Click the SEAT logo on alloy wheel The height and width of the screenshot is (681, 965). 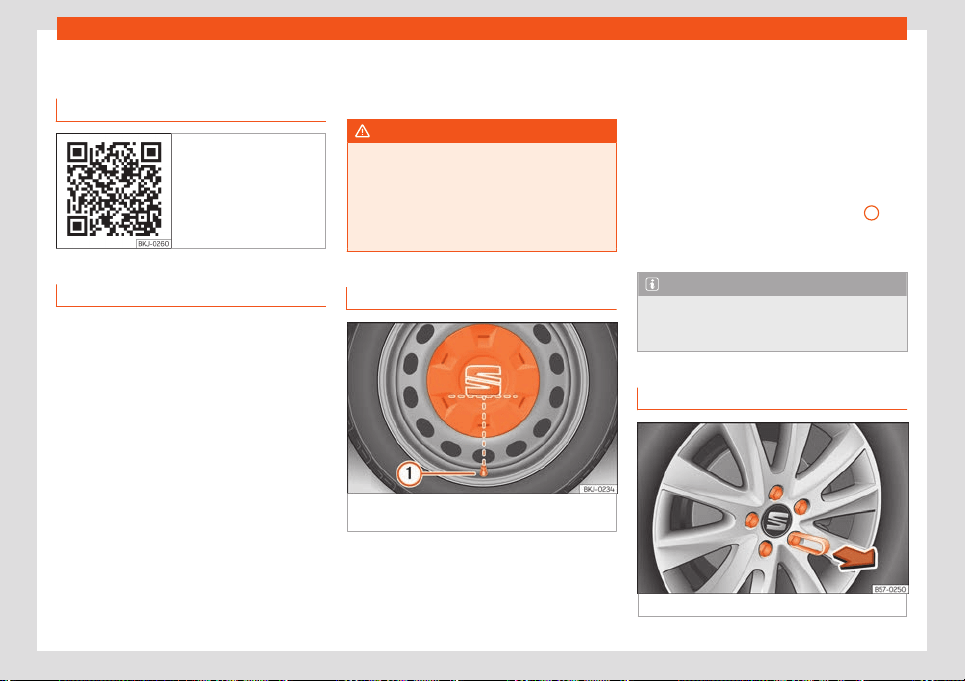click(777, 521)
